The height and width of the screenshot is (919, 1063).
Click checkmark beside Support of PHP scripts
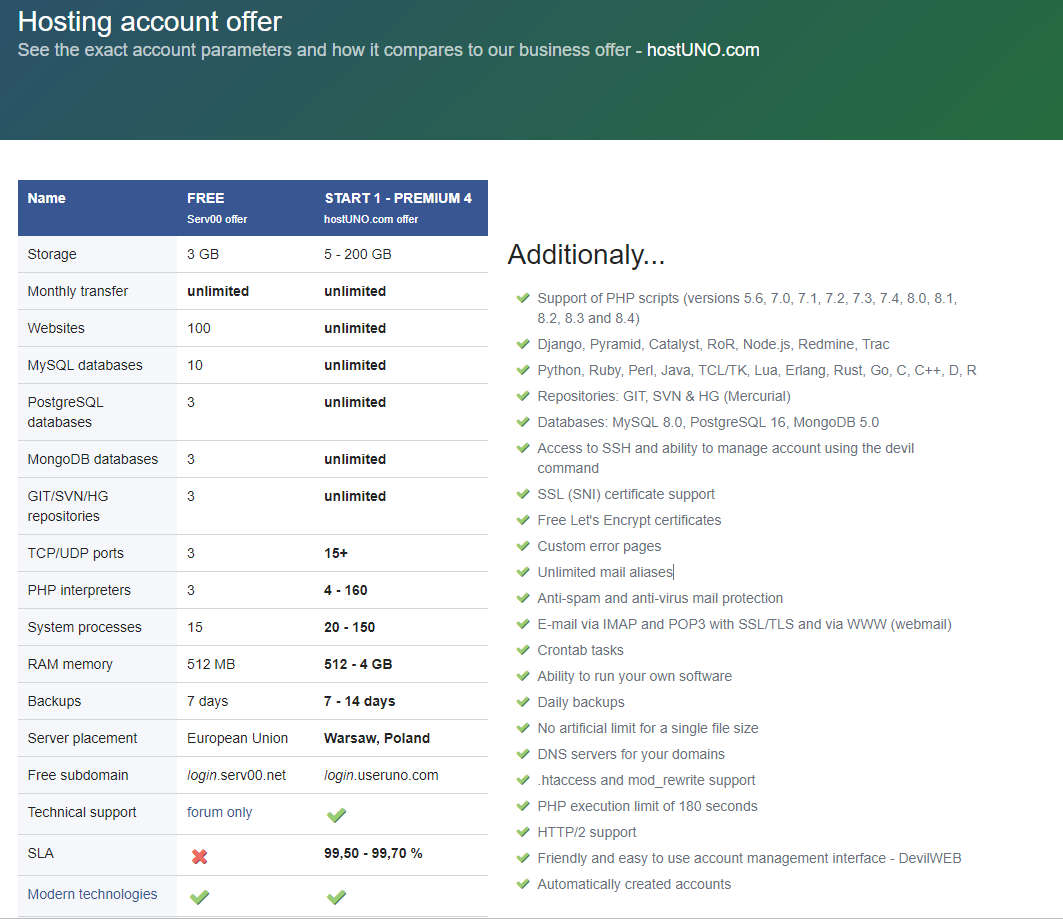(523, 298)
